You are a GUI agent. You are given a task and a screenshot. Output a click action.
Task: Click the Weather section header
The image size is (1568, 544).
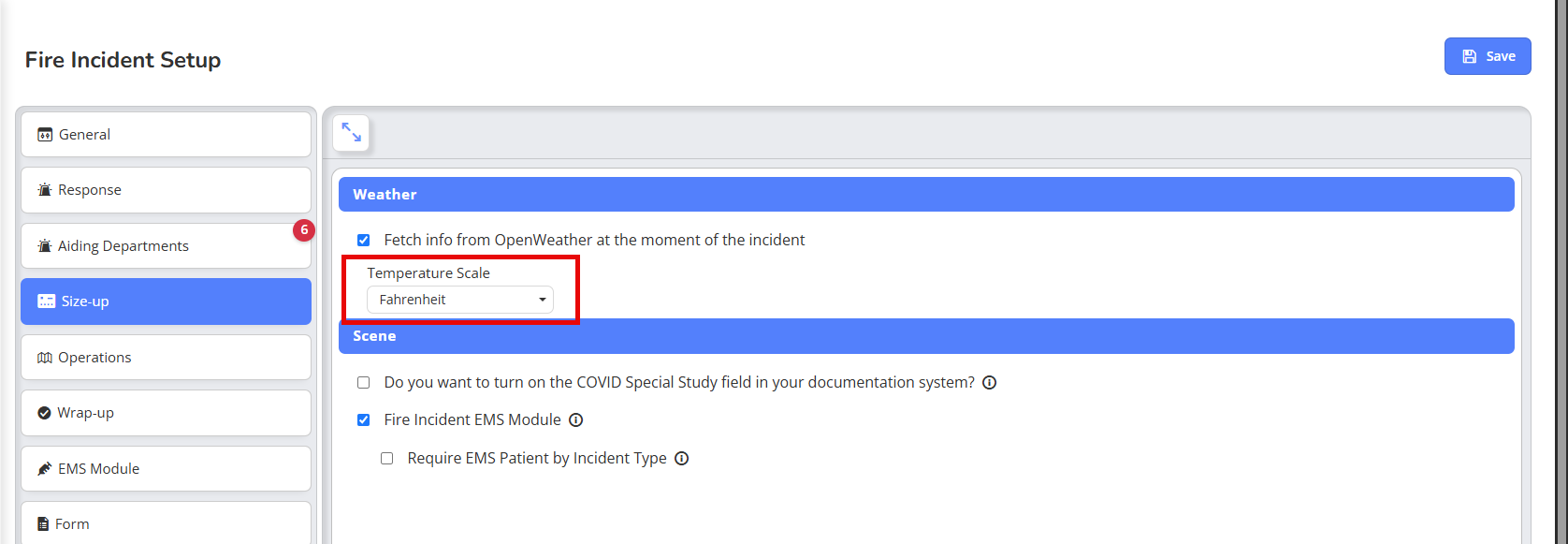pyautogui.click(x=925, y=195)
